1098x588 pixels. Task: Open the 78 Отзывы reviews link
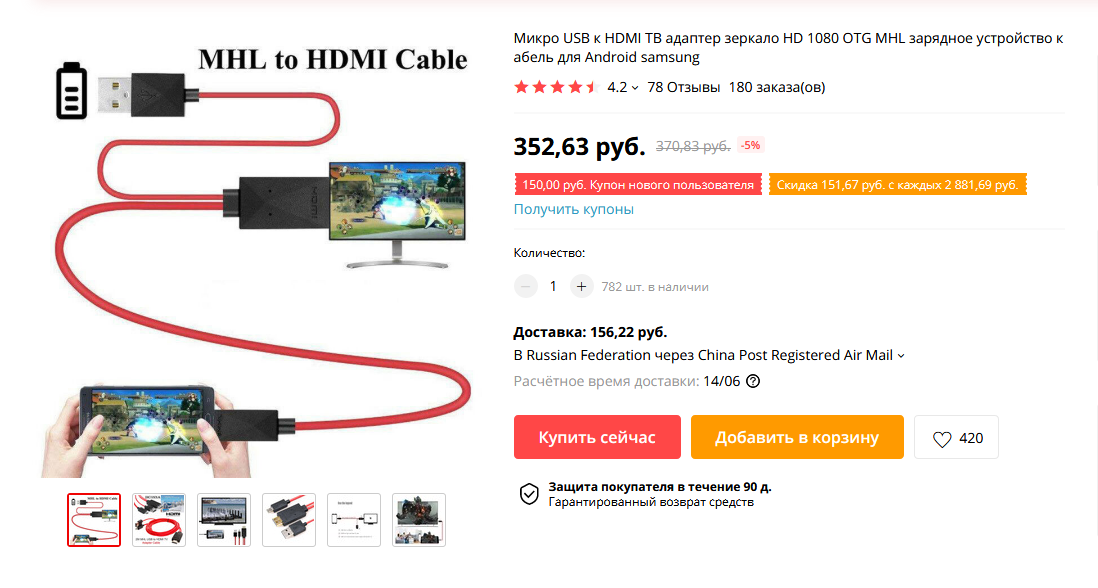click(x=683, y=88)
